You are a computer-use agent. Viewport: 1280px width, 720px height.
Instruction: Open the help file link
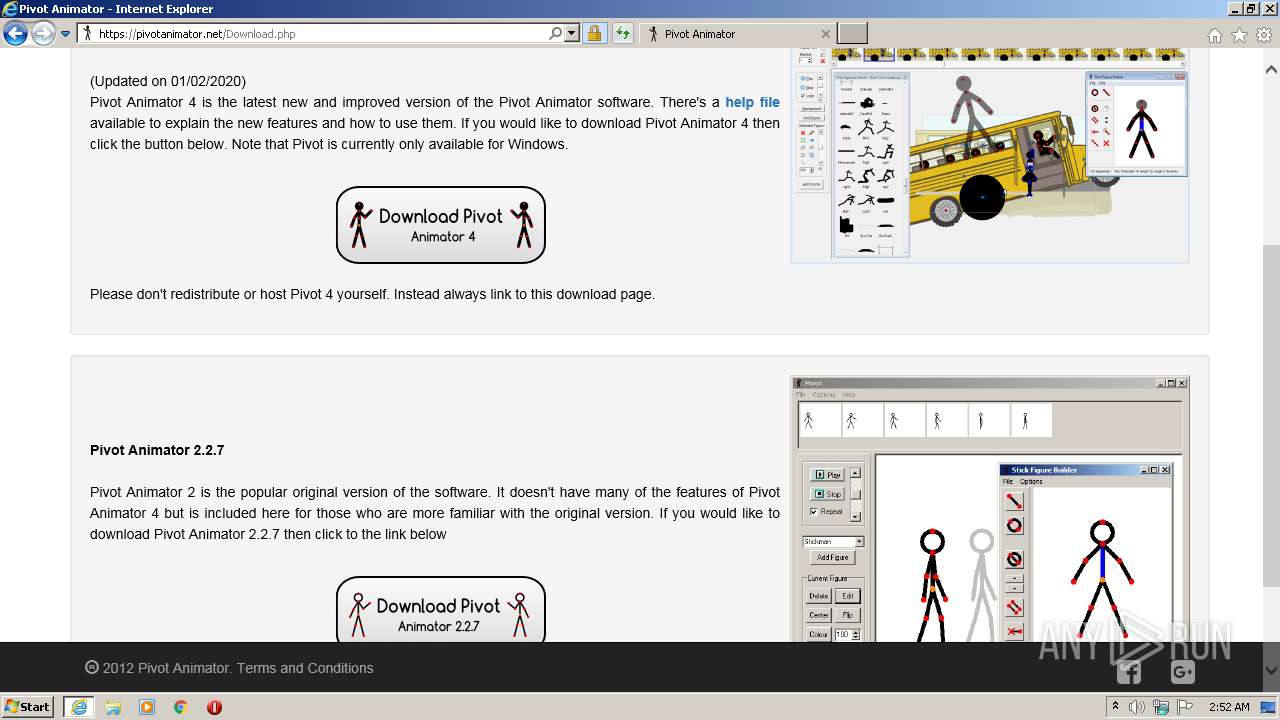click(752, 102)
